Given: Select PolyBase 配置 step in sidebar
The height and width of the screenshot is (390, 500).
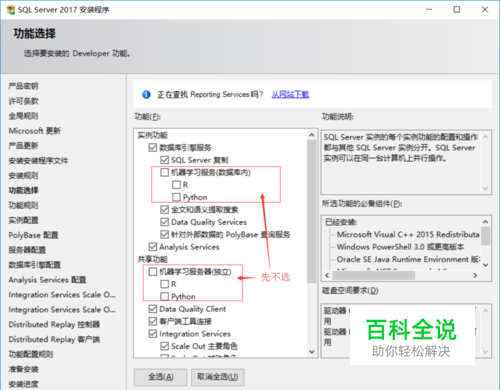Looking at the screenshot, I should click(33, 235).
